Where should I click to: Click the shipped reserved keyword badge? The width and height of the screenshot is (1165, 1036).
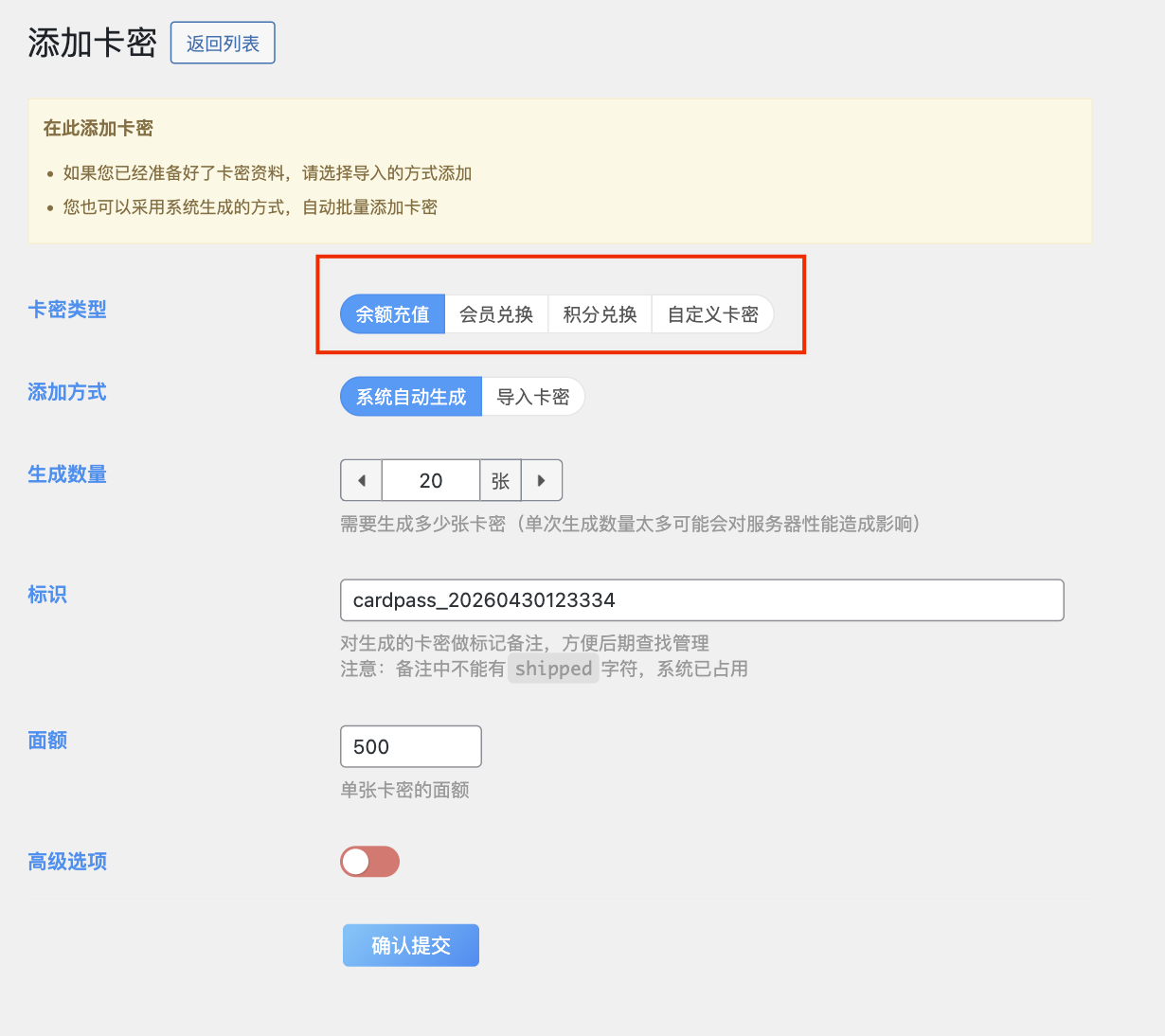click(553, 669)
